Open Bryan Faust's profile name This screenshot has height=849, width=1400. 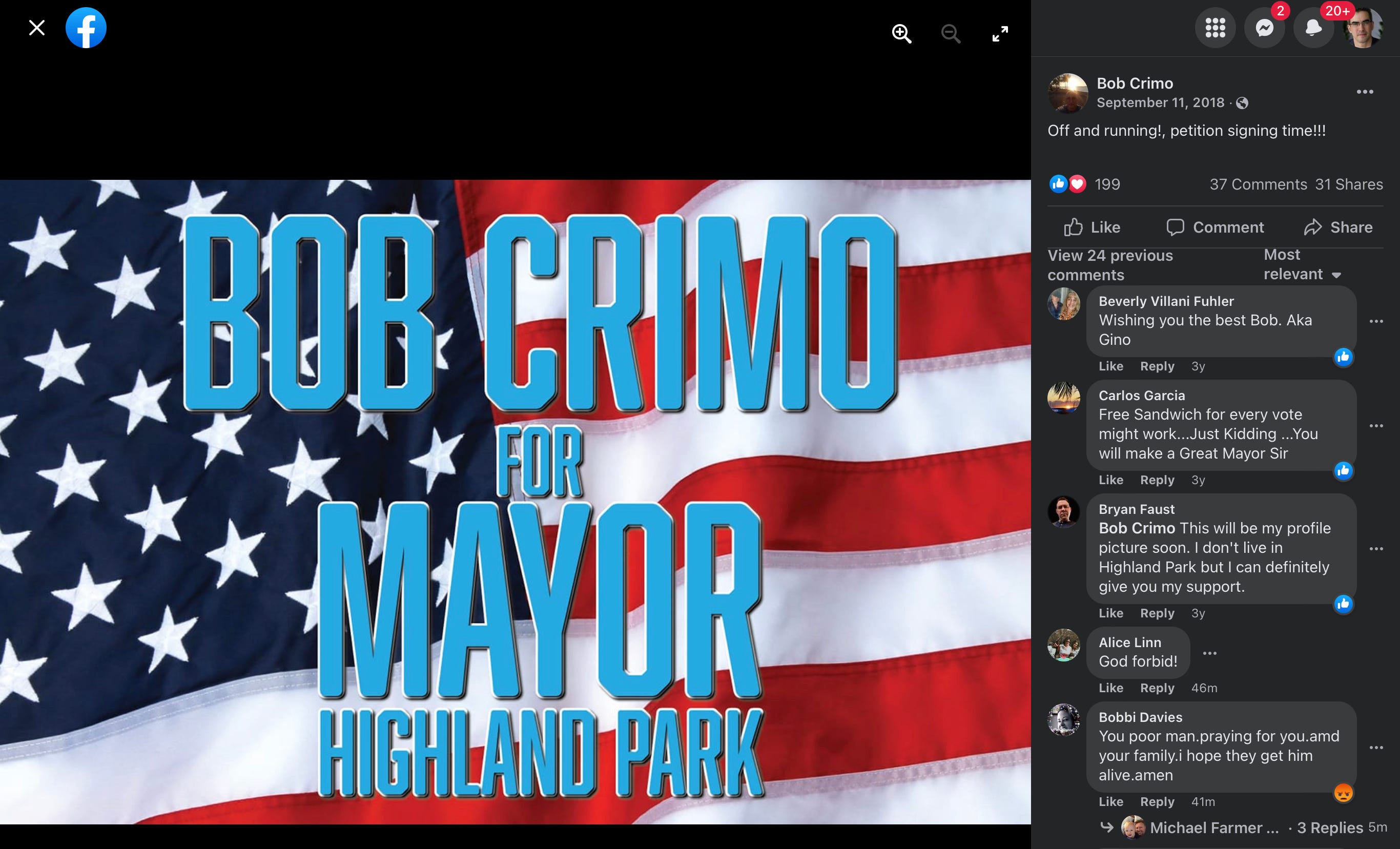[x=1137, y=509]
